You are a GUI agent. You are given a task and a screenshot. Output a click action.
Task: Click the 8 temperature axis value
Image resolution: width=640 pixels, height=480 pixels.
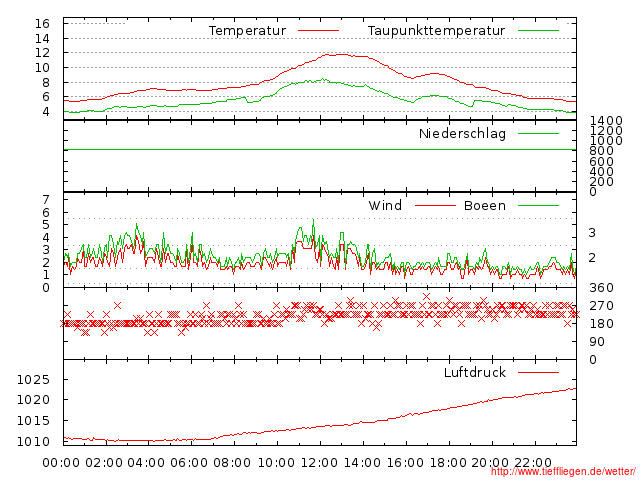[x=46, y=82]
